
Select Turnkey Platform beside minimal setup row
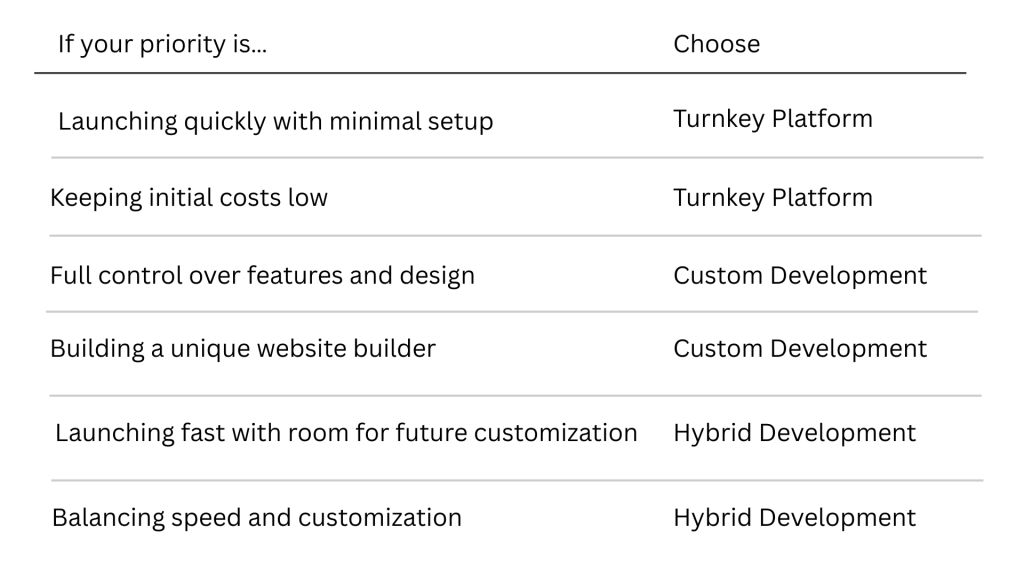pos(772,119)
